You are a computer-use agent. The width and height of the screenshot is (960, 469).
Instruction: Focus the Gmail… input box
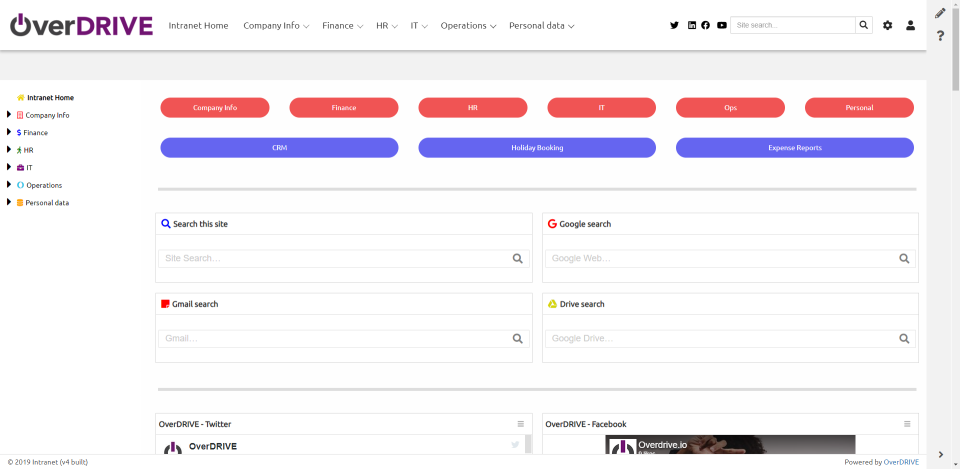(343, 339)
